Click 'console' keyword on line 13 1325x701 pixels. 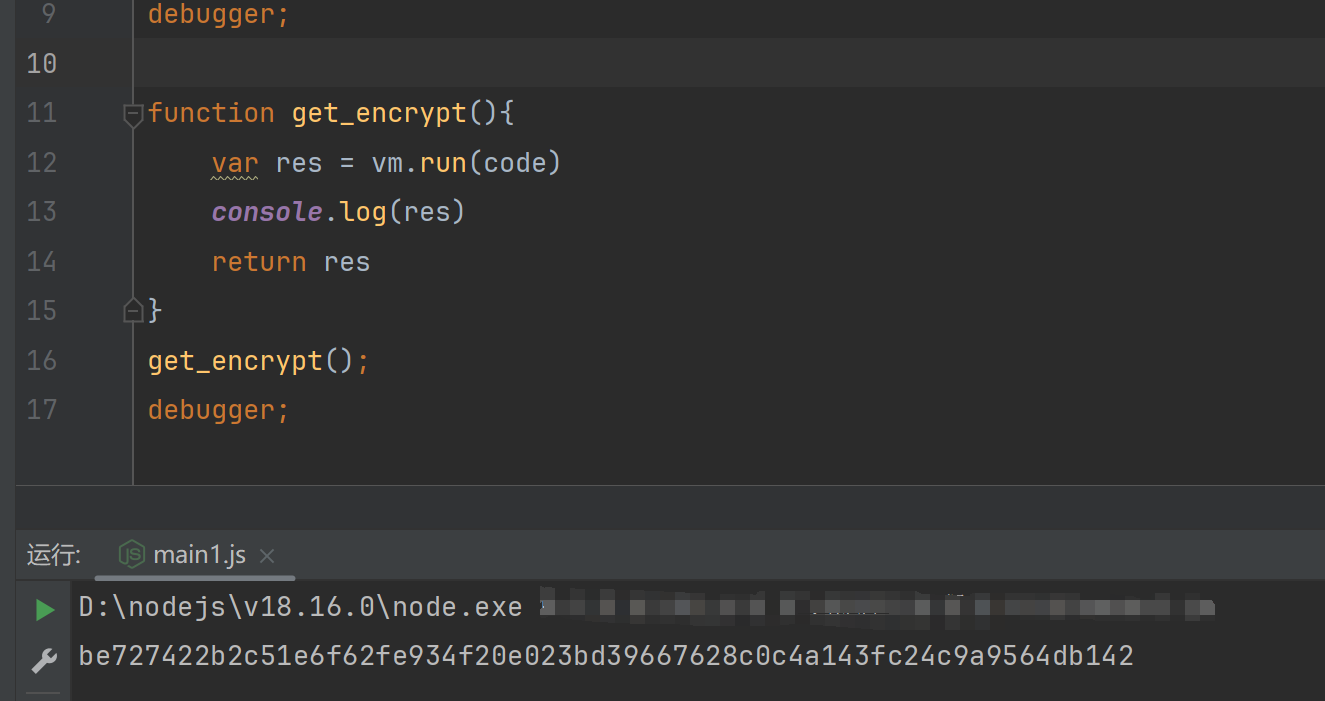267,212
